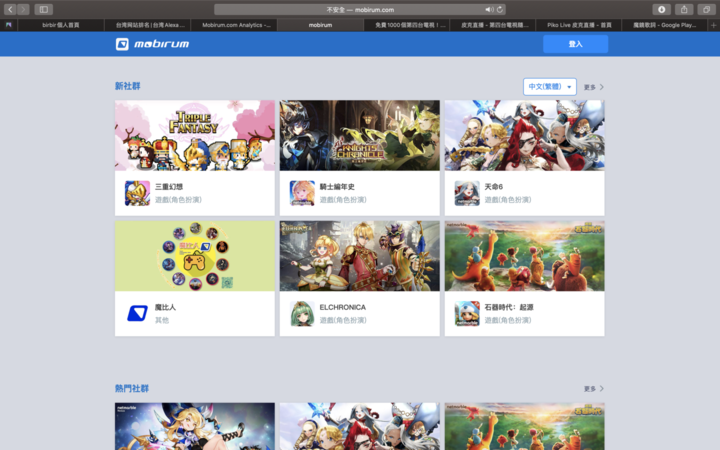
Task: Click the 三重幻想 community title
Action: (x=169, y=186)
